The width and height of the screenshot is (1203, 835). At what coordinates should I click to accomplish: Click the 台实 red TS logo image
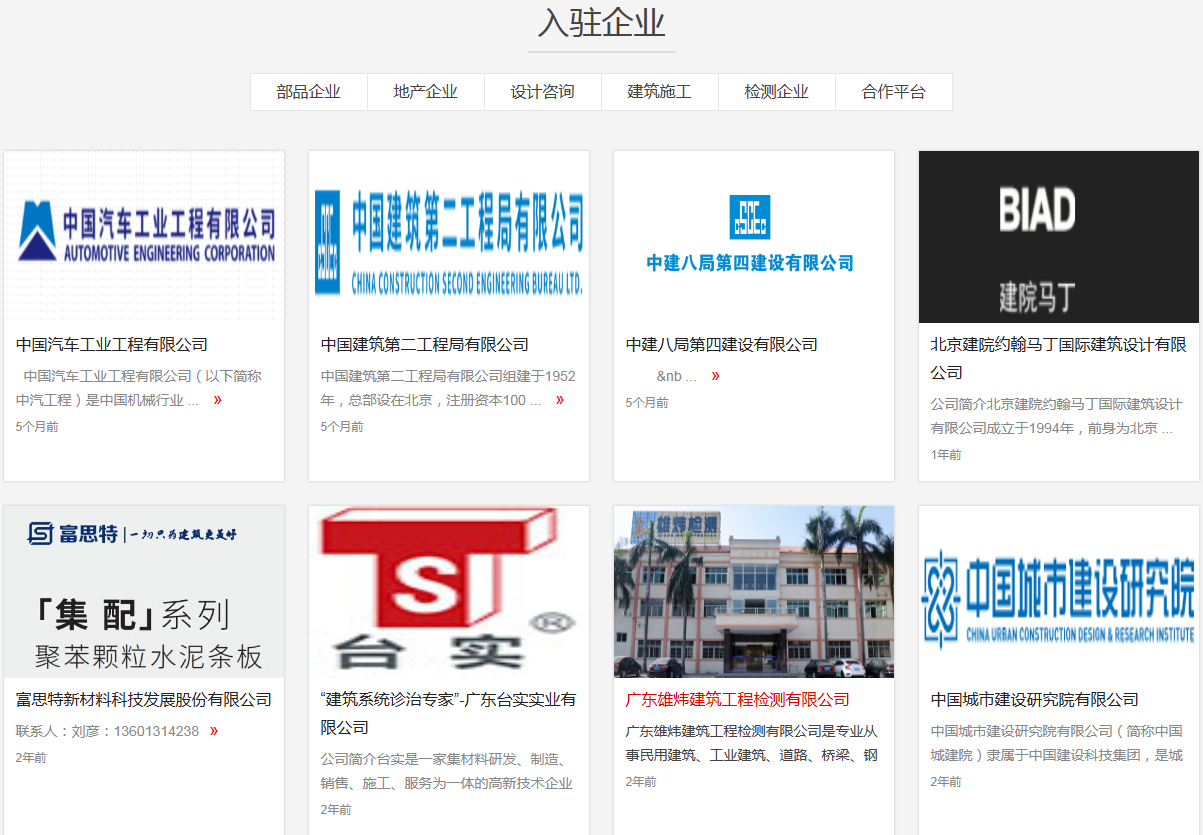click(449, 592)
